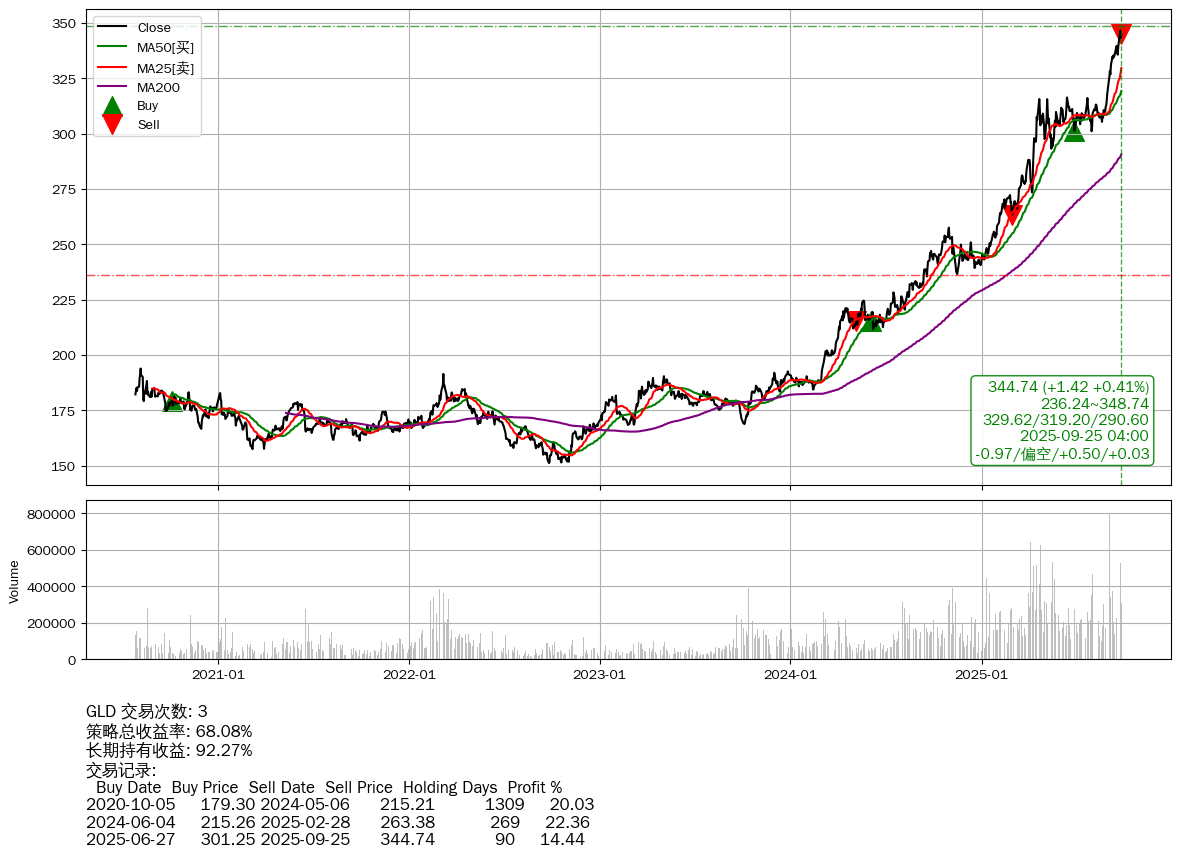This screenshot has height=857, width=1180.
Task: Click the Profit % column header
Action: (535, 787)
